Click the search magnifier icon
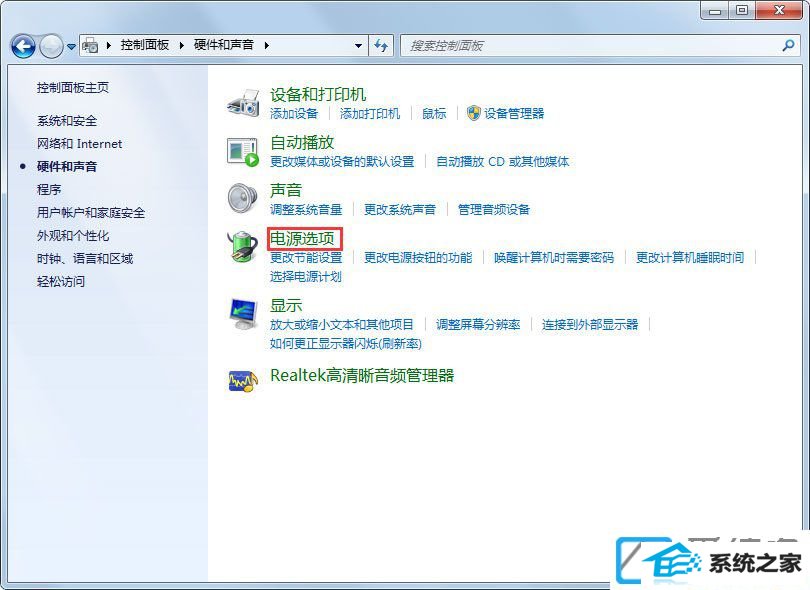 [x=788, y=45]
